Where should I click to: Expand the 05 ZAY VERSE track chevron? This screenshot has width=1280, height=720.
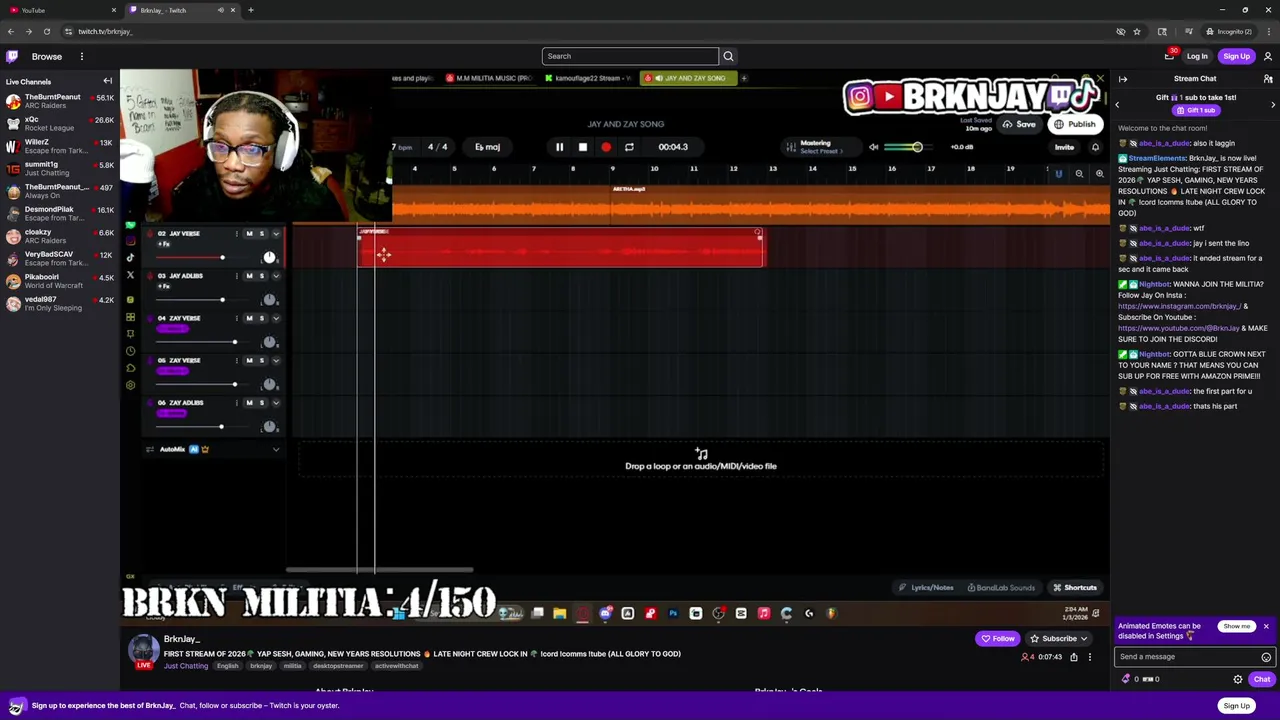point(276,360)
